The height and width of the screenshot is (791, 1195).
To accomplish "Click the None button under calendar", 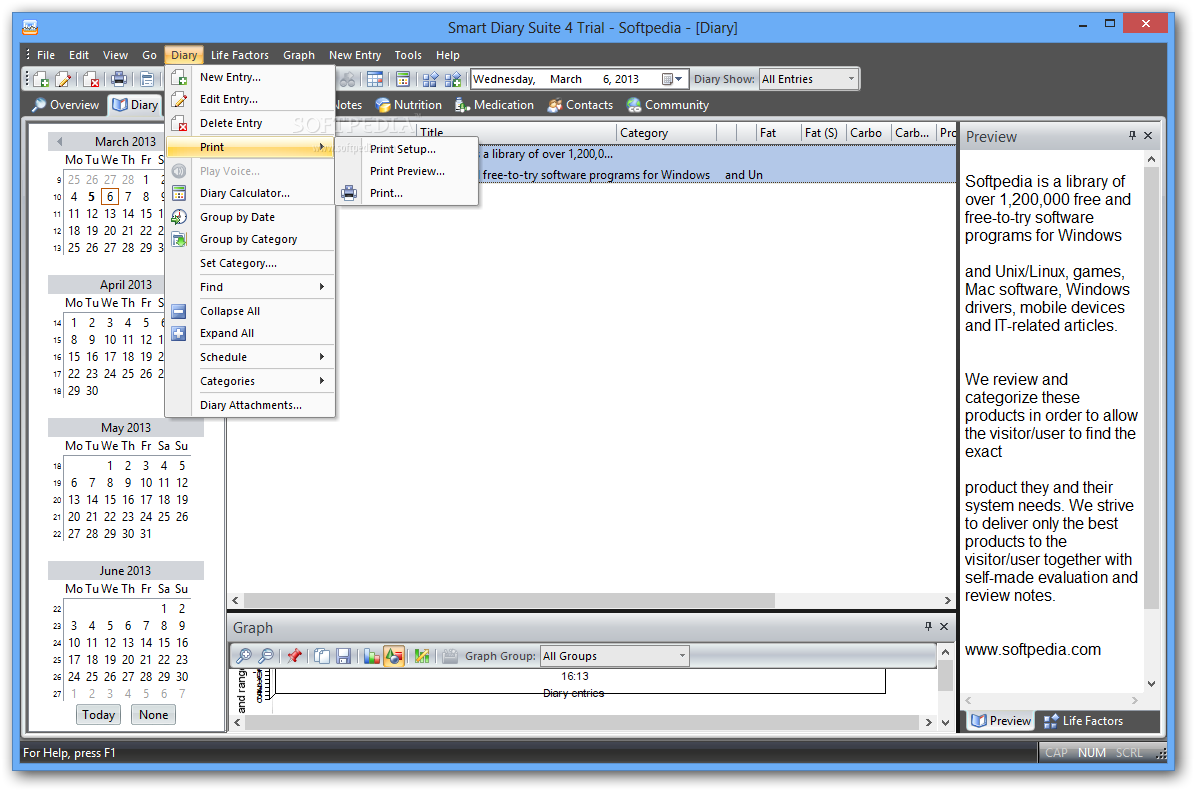I will point(153,715).
